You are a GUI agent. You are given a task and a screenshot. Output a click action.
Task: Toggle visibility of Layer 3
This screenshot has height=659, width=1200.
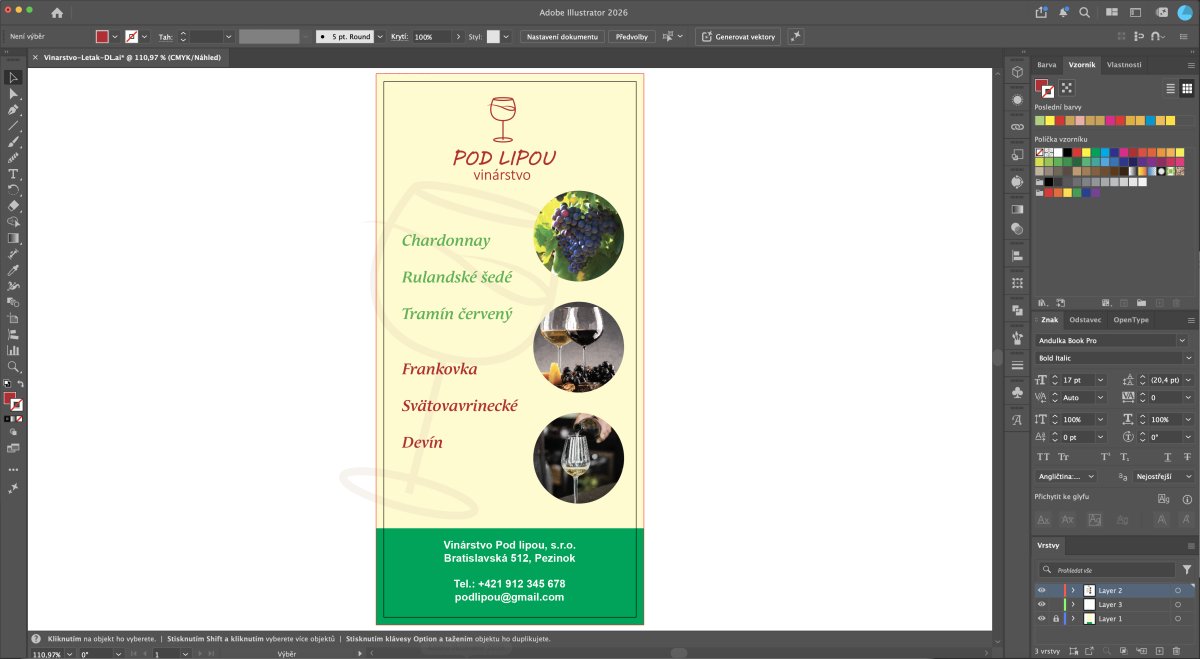coord(1041,605)
